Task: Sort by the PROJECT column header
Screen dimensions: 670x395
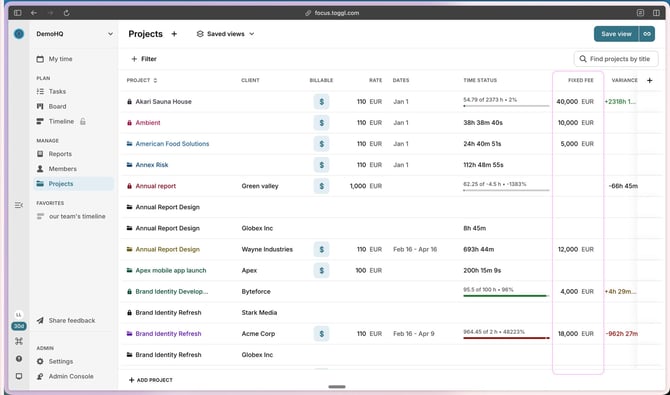Action: point(142,80)
